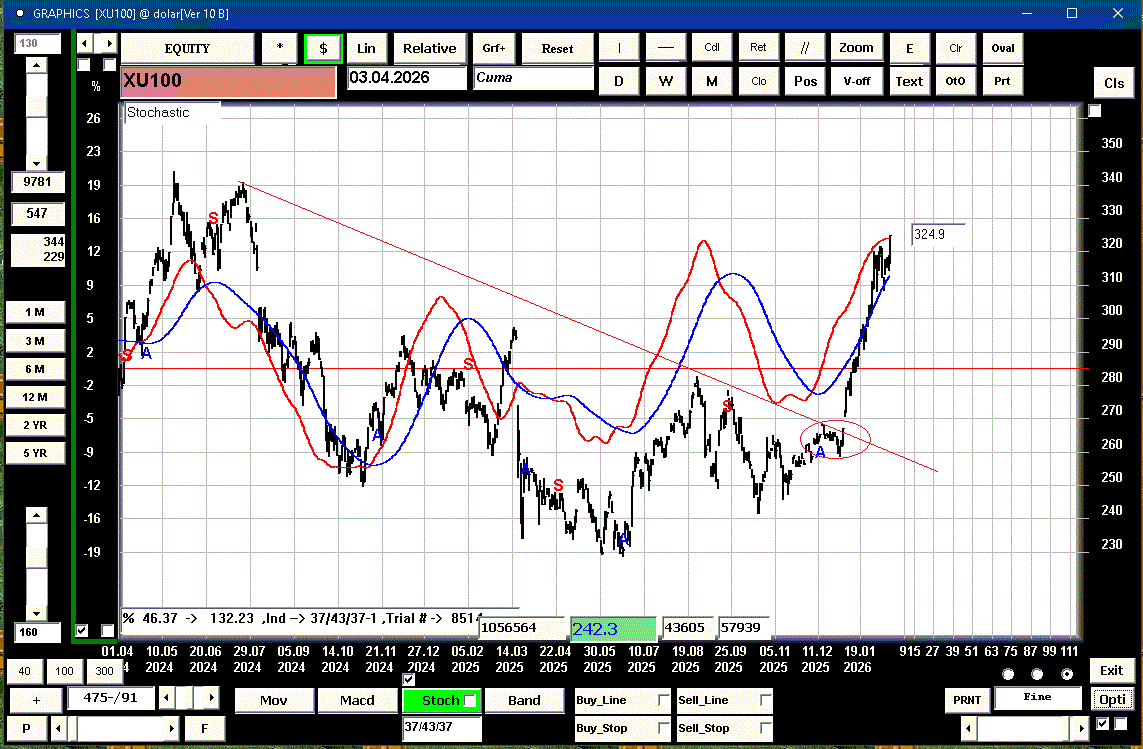Switch to the Macd indicator
1143x749 pixels.
tap(357, 700)
